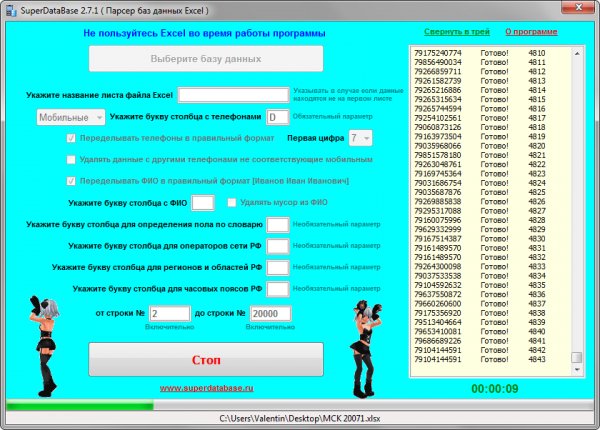600x430 pixels.
Task: Click 'Свернуть в трей' link
Action: 457,32
